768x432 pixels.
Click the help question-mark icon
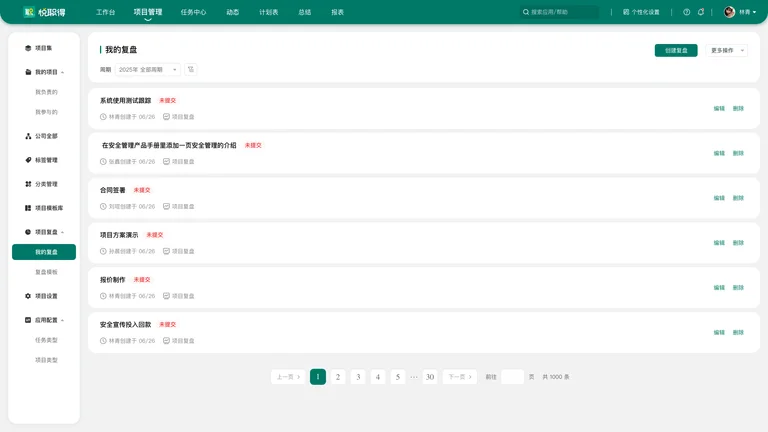click(x=686, y=12)
